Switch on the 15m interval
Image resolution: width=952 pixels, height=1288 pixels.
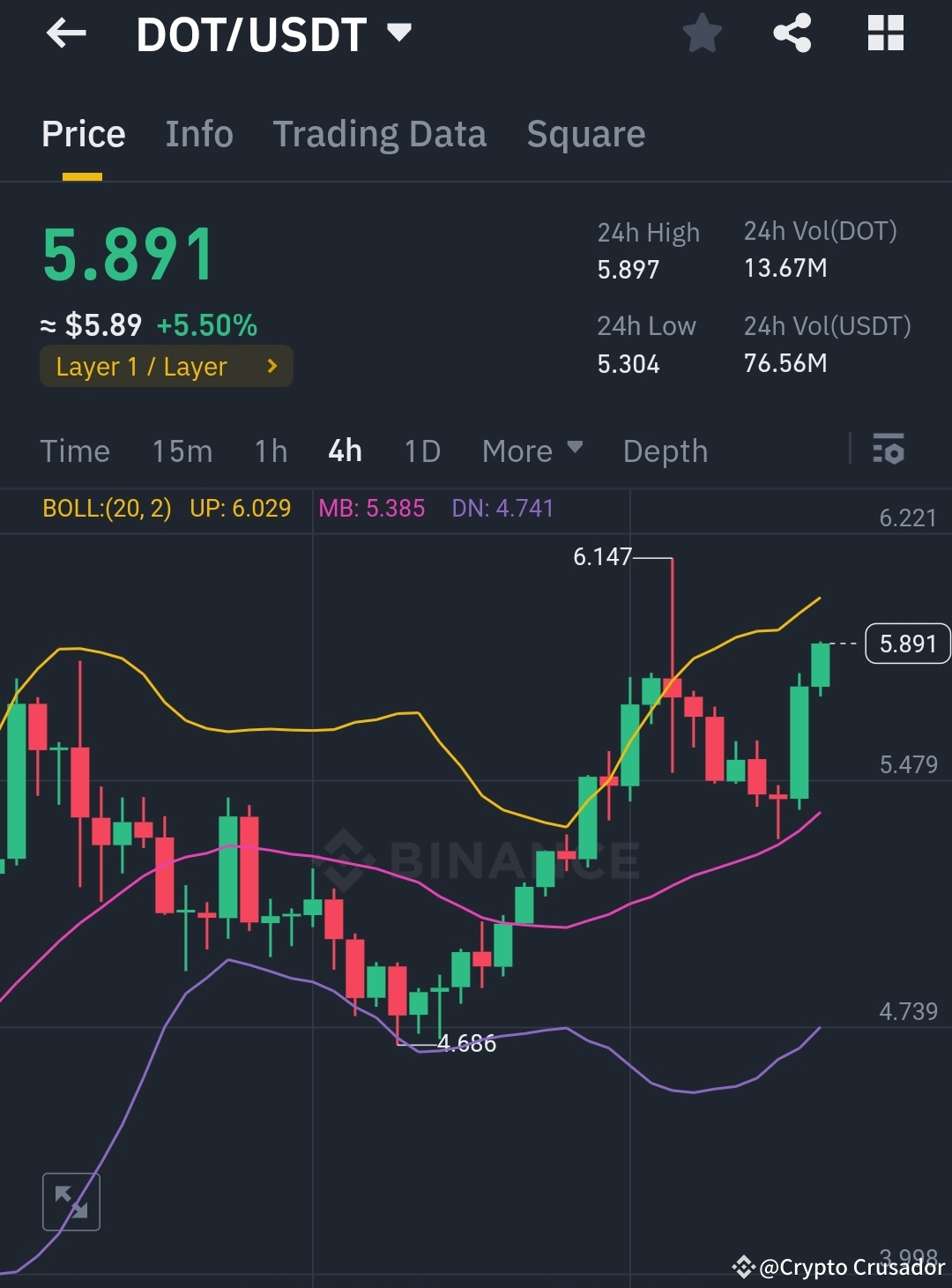(x=182, y=450)
